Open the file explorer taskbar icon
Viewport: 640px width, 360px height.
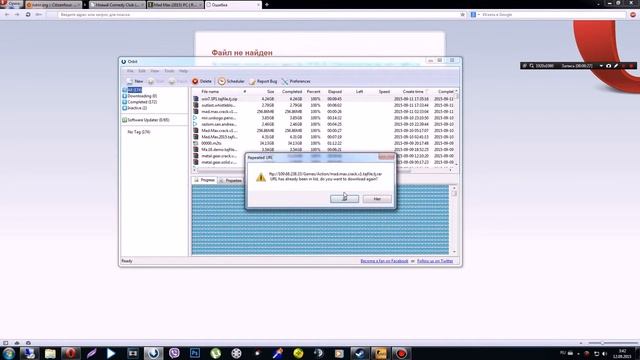(x=50, y=353)
